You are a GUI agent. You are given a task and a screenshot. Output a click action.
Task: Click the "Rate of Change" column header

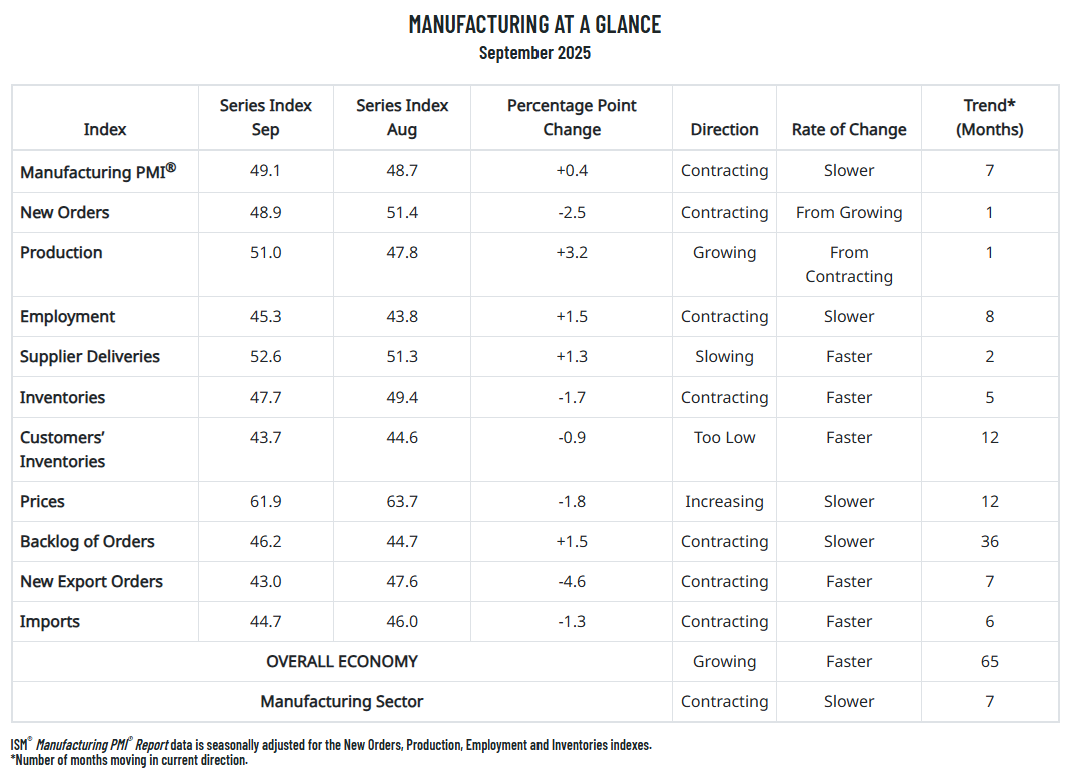click(849, 129)
